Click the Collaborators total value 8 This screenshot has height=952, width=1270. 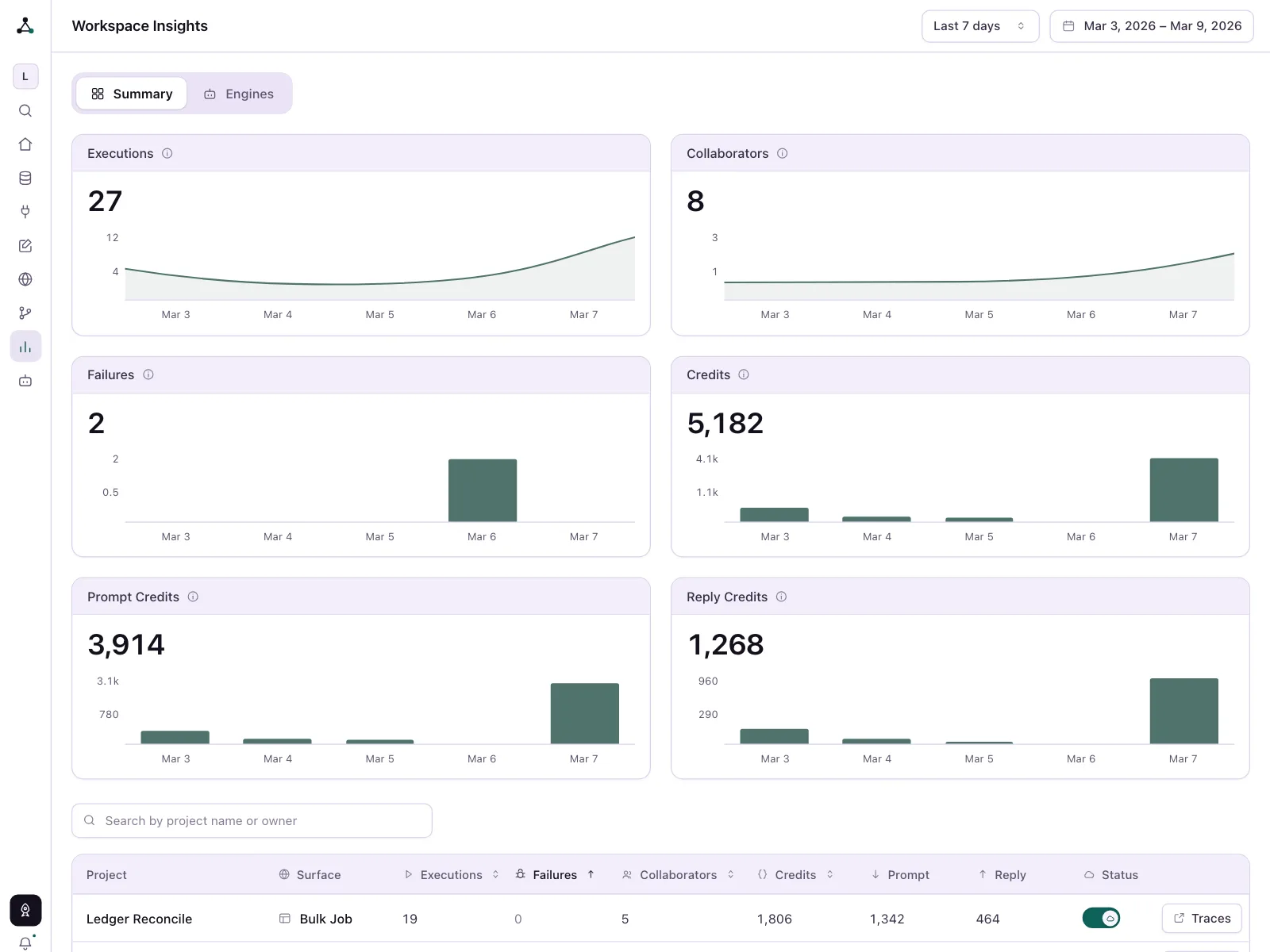click(695, 202)
